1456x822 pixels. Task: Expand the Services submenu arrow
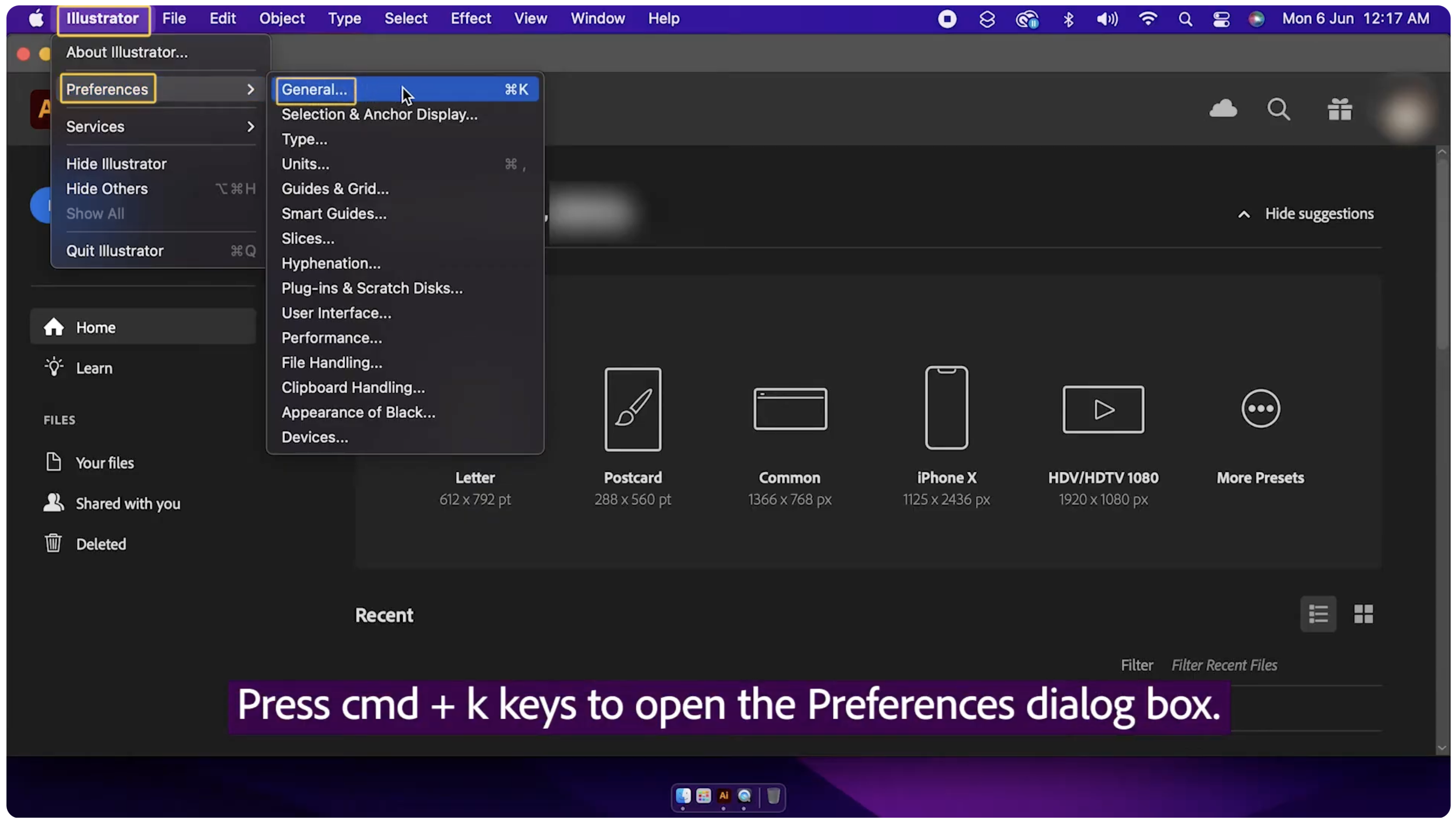[250, 127]
